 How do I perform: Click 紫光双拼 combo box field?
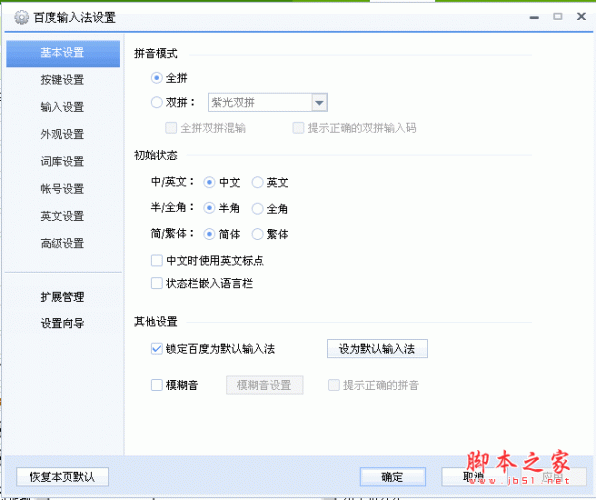pos(268,103)
